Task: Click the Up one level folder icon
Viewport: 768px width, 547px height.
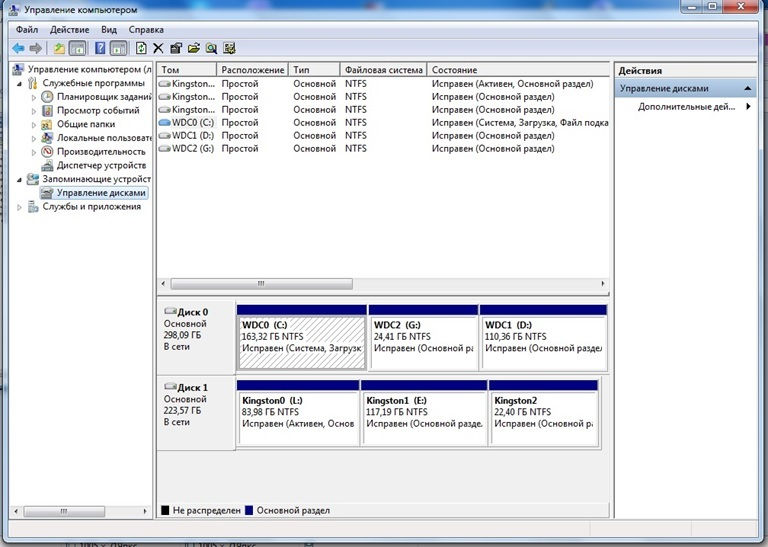Action: coord(59,48)
